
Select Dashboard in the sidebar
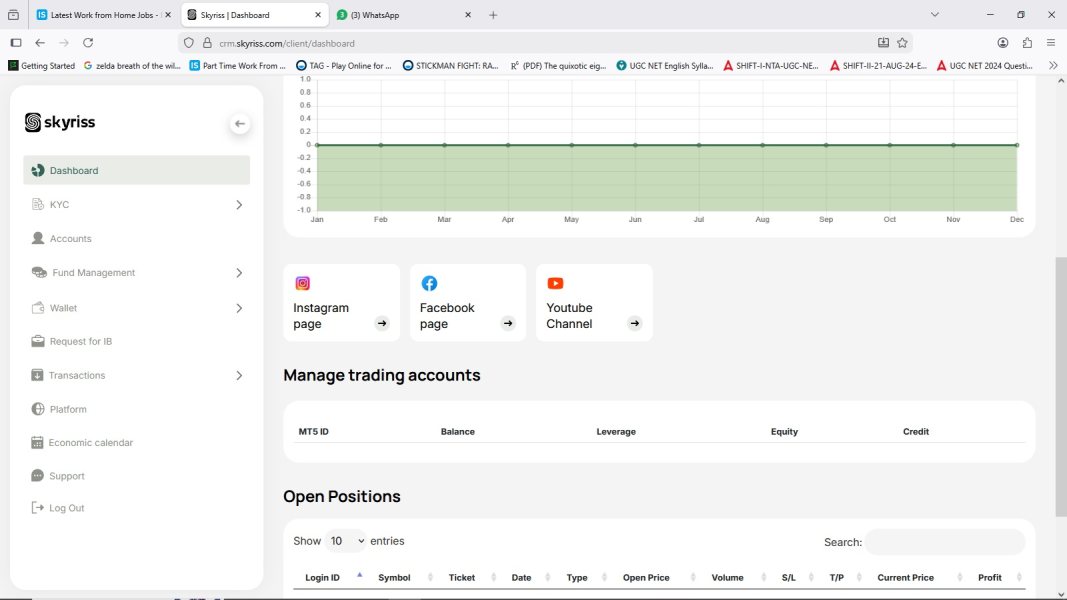click(x=137, y=170)
